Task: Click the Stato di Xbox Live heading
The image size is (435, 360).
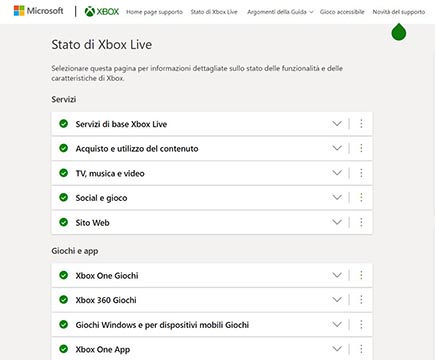Action: point(102,45)
